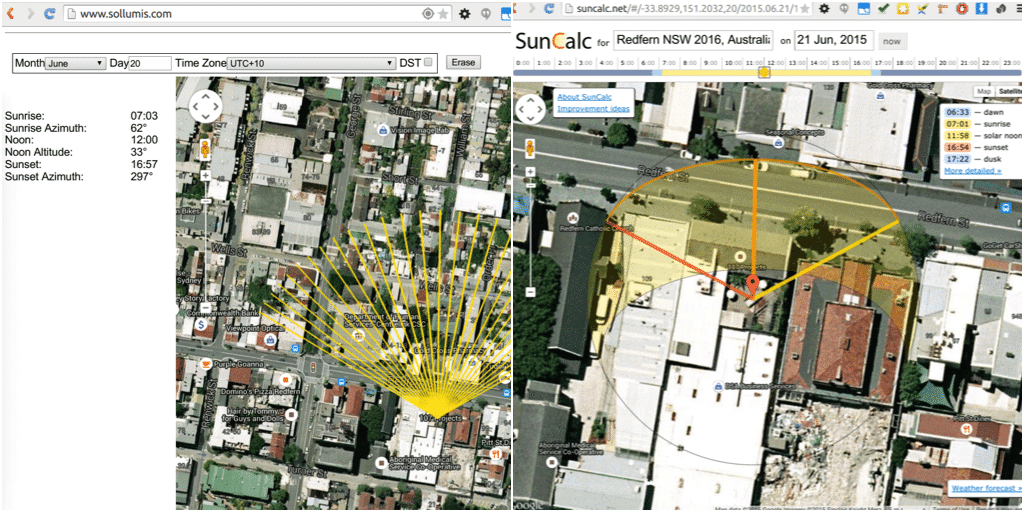Click forward arrow in sollumis browser window
The image size is (1024, 512).
(x=30, y=13)
